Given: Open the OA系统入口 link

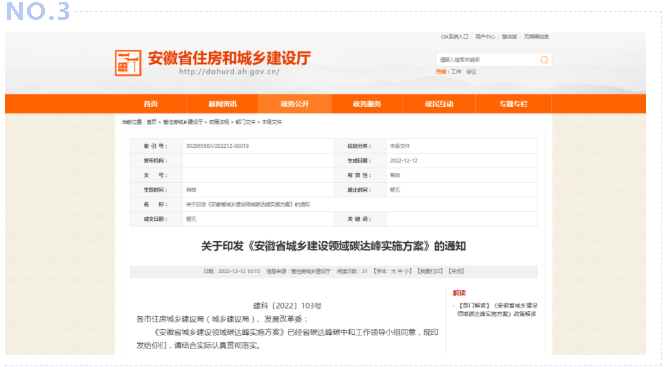Looking at the screenshot, I should coord(454,37).
